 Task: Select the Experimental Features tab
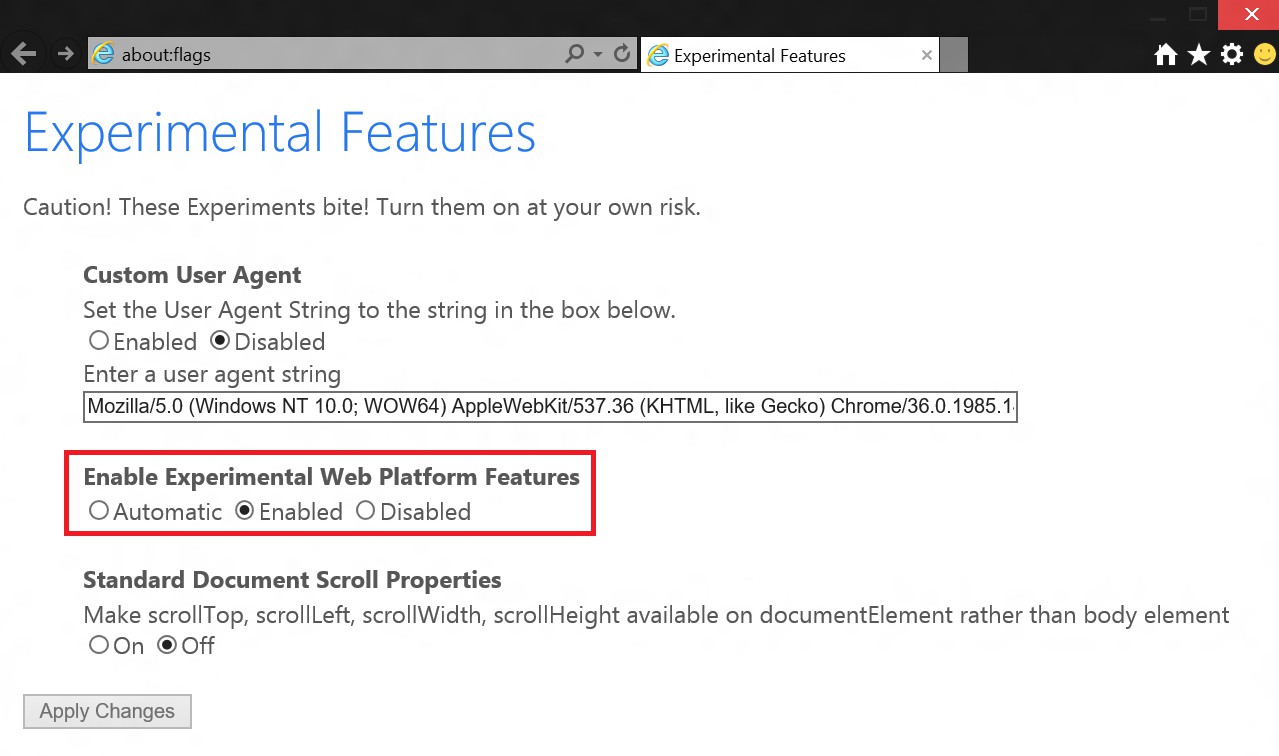[x=770, y=56]
